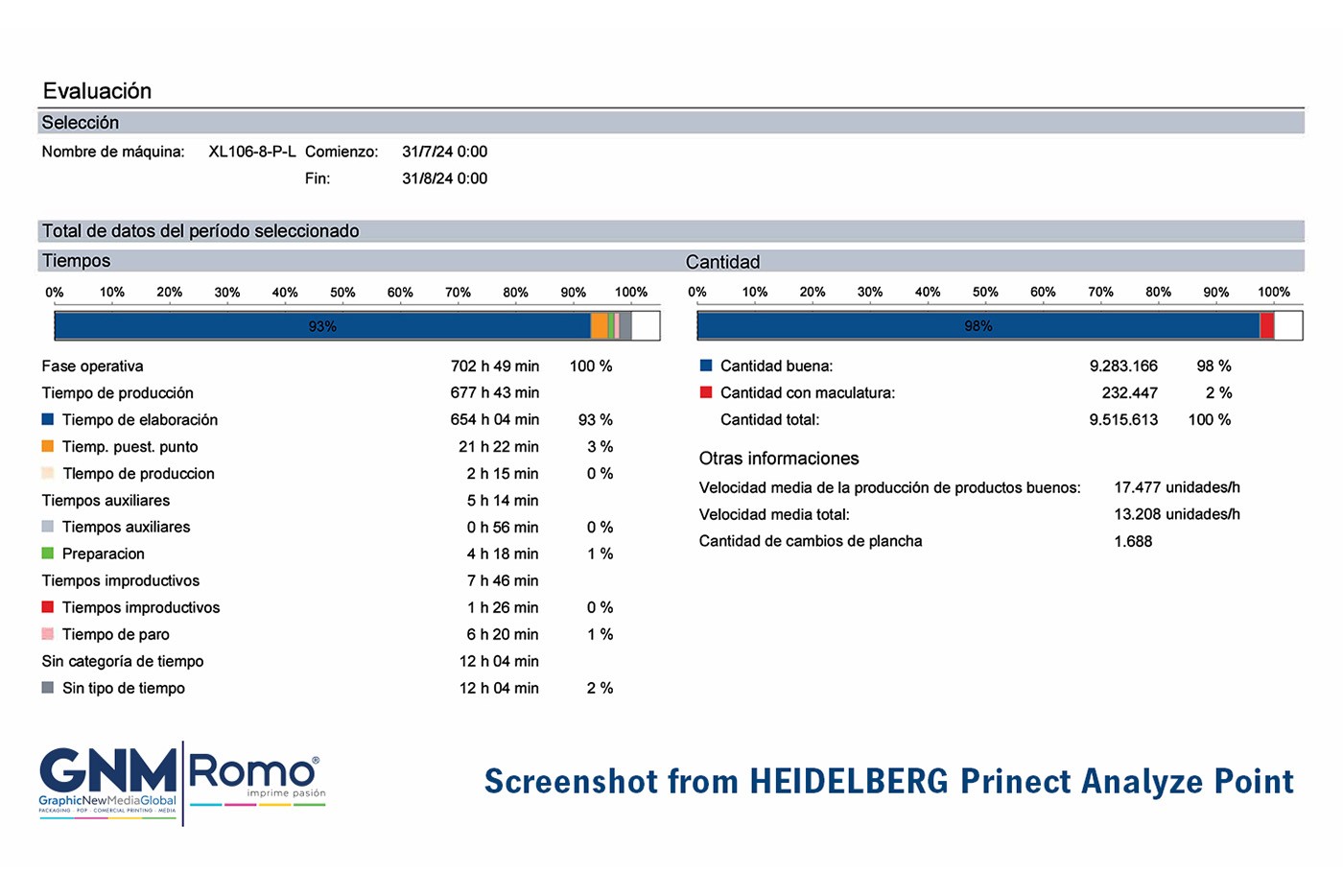Click the waste quantity value 232.447

(1130, 393)
